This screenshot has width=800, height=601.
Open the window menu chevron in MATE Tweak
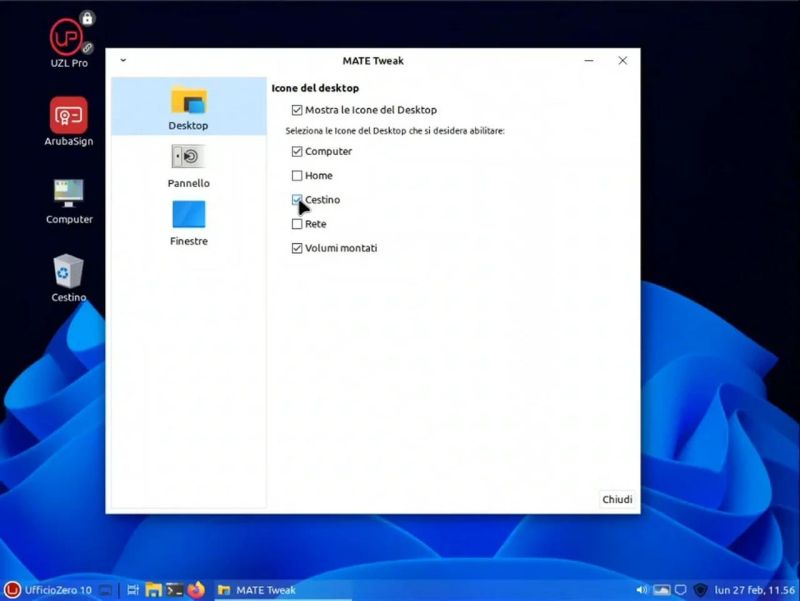123,60
